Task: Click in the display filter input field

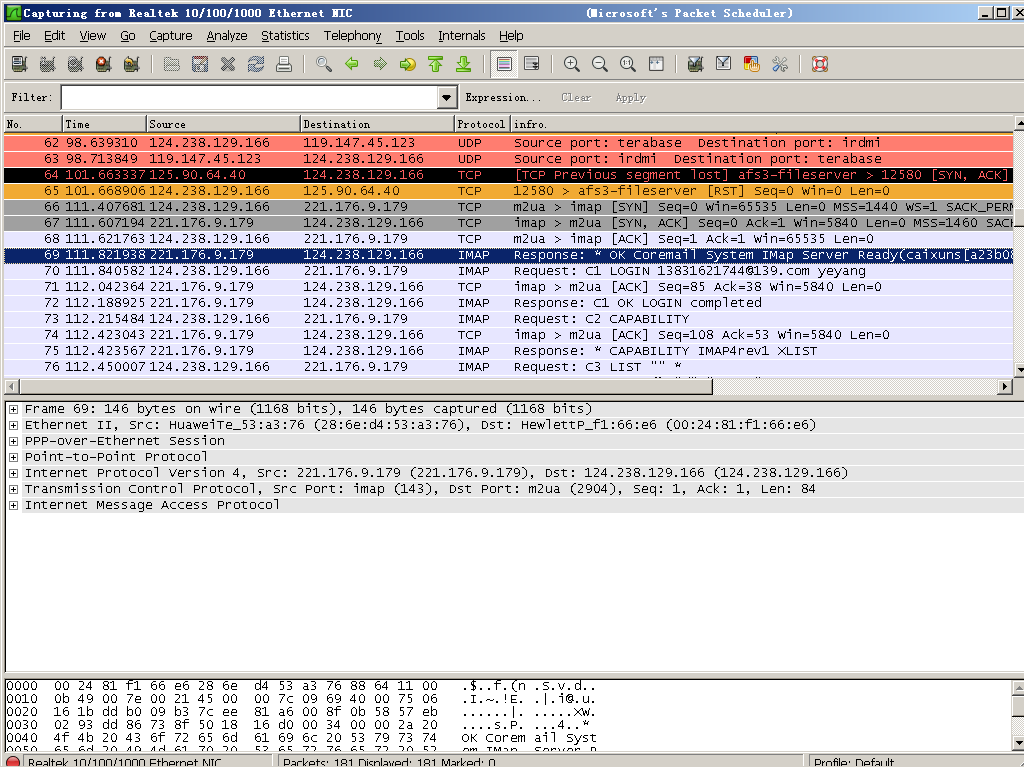Action: (x=250, y=97)
